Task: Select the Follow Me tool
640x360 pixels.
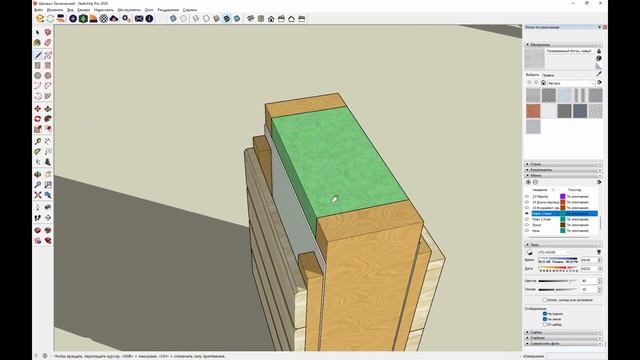Action: (48, 119)
